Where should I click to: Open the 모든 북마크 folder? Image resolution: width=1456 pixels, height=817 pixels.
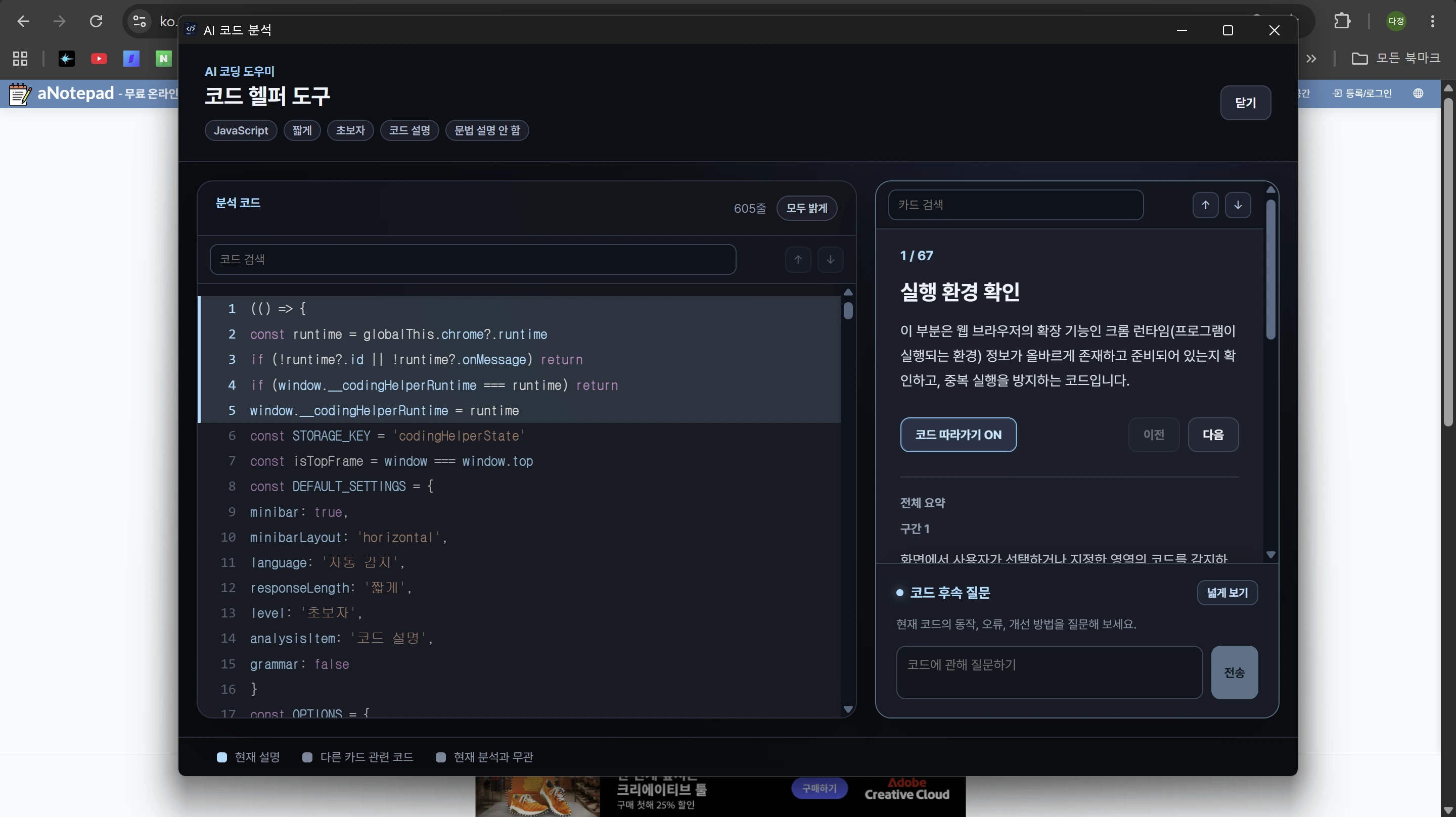1395,58
